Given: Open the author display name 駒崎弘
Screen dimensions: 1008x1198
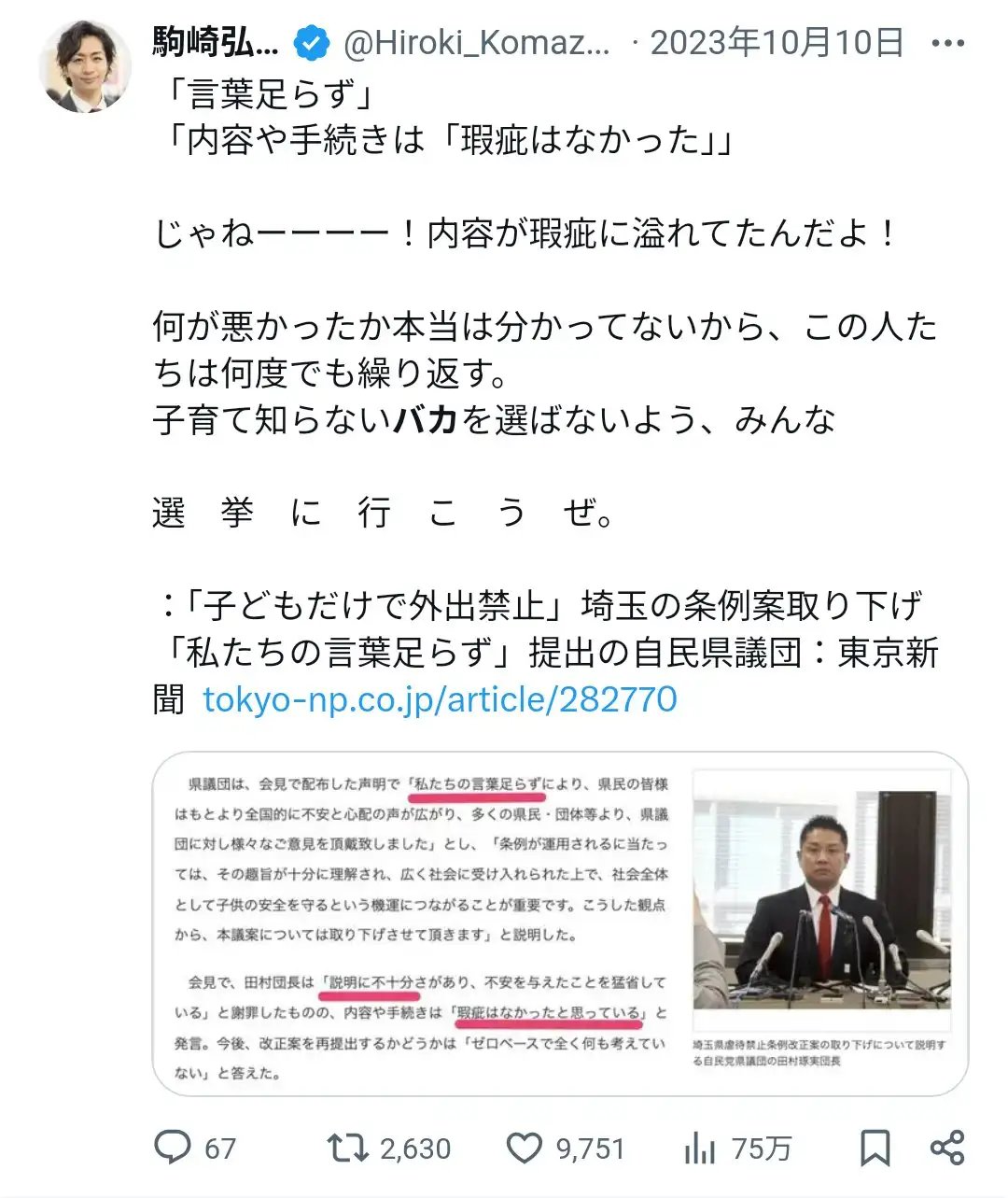Looking at the screenshot, I should pos(216,43).
